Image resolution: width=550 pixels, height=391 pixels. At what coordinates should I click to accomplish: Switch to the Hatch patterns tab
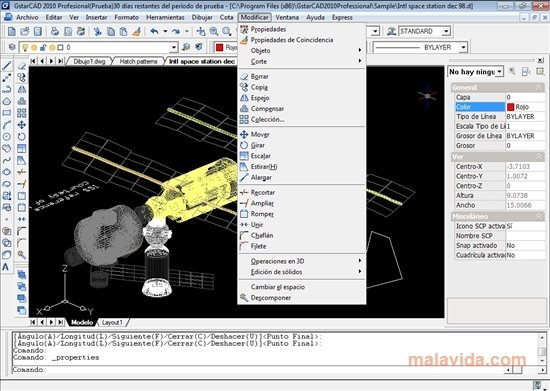click(x=138, y=61)
